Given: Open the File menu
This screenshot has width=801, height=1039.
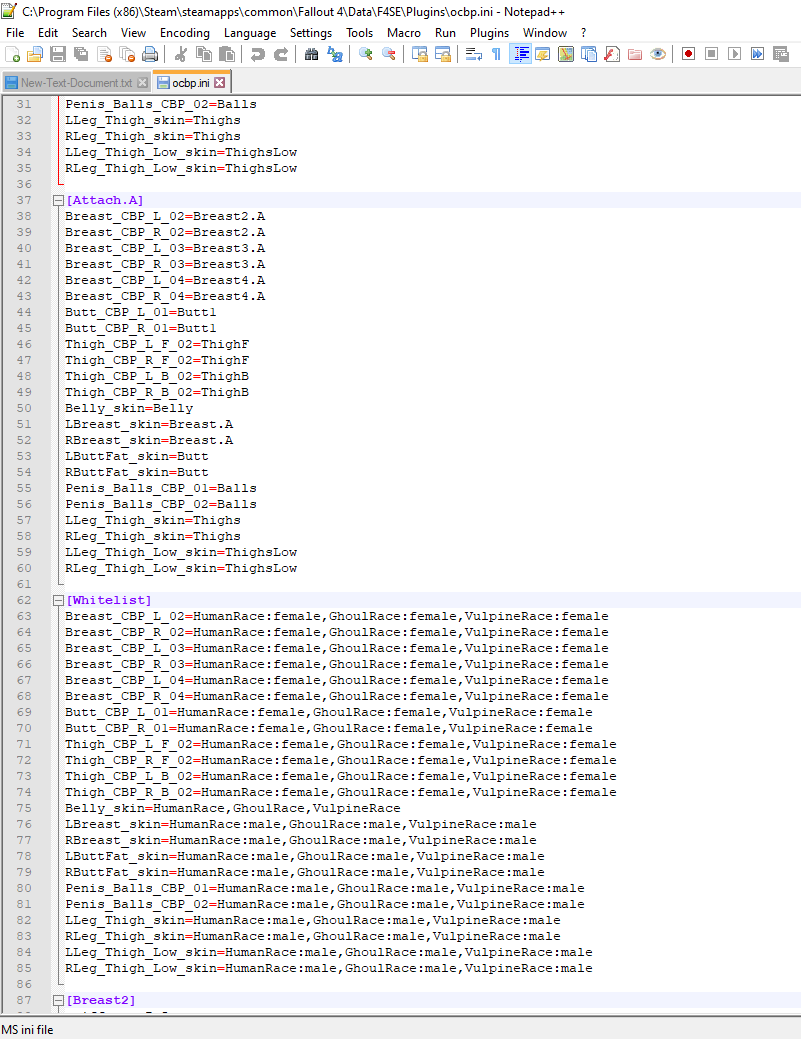Looking at the screenshot, I should click(x=15, y=32).
